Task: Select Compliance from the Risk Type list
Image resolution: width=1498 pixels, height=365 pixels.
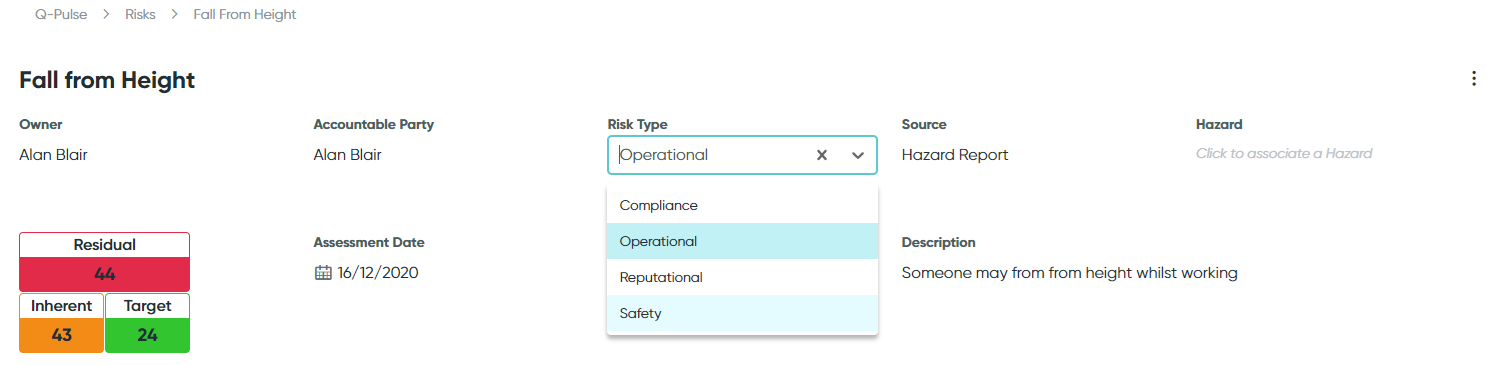Action: tap(742, 205)
